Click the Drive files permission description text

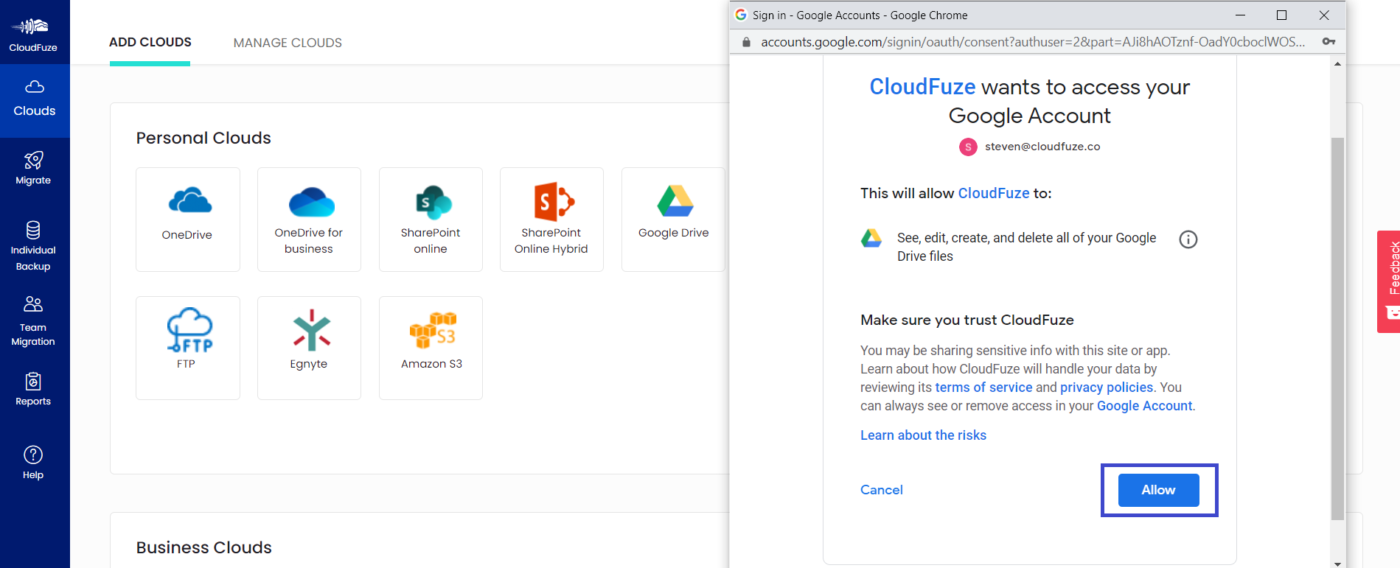pyautogui.click(x=1026, y=247)
